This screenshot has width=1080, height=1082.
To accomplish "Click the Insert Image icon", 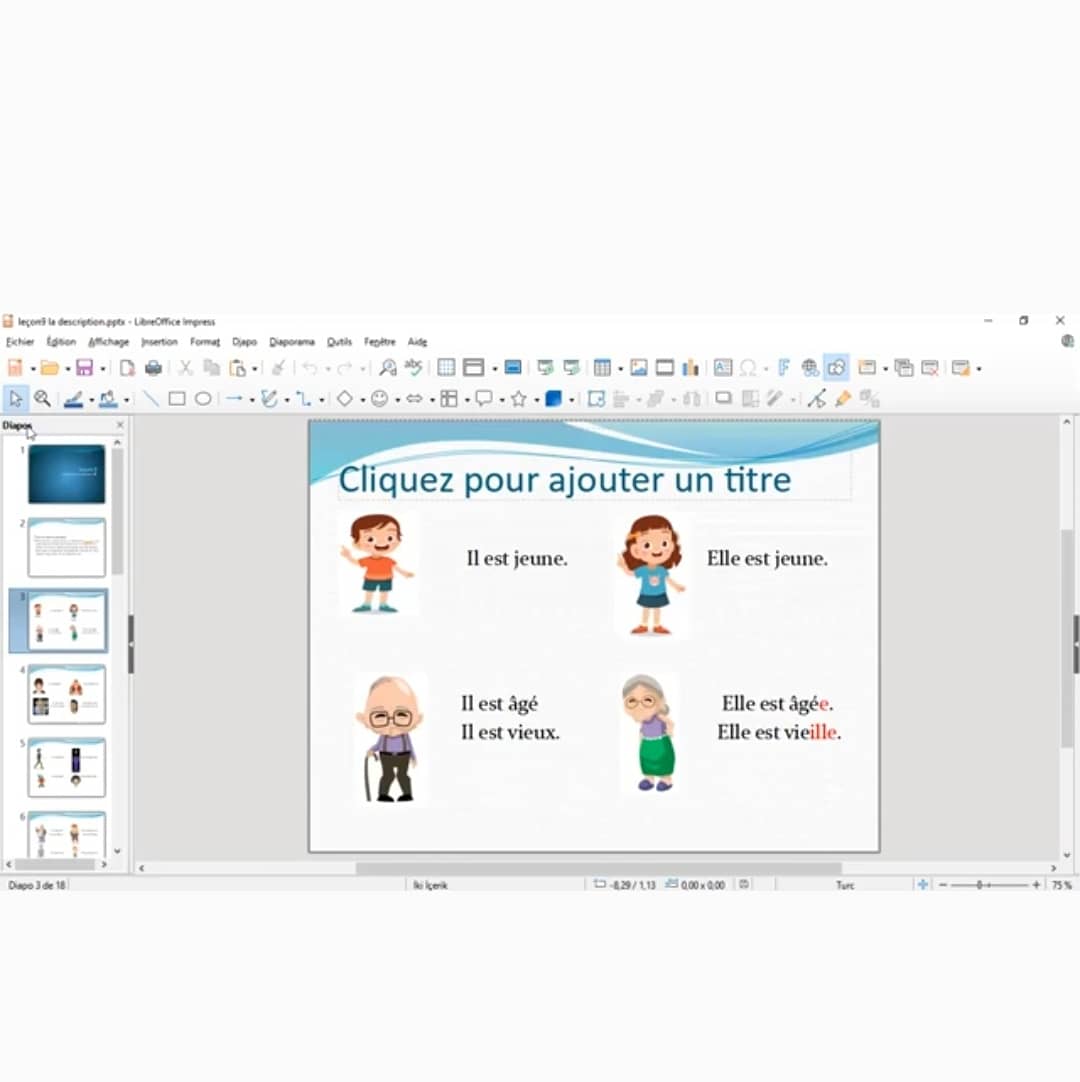I will point(638,368).
